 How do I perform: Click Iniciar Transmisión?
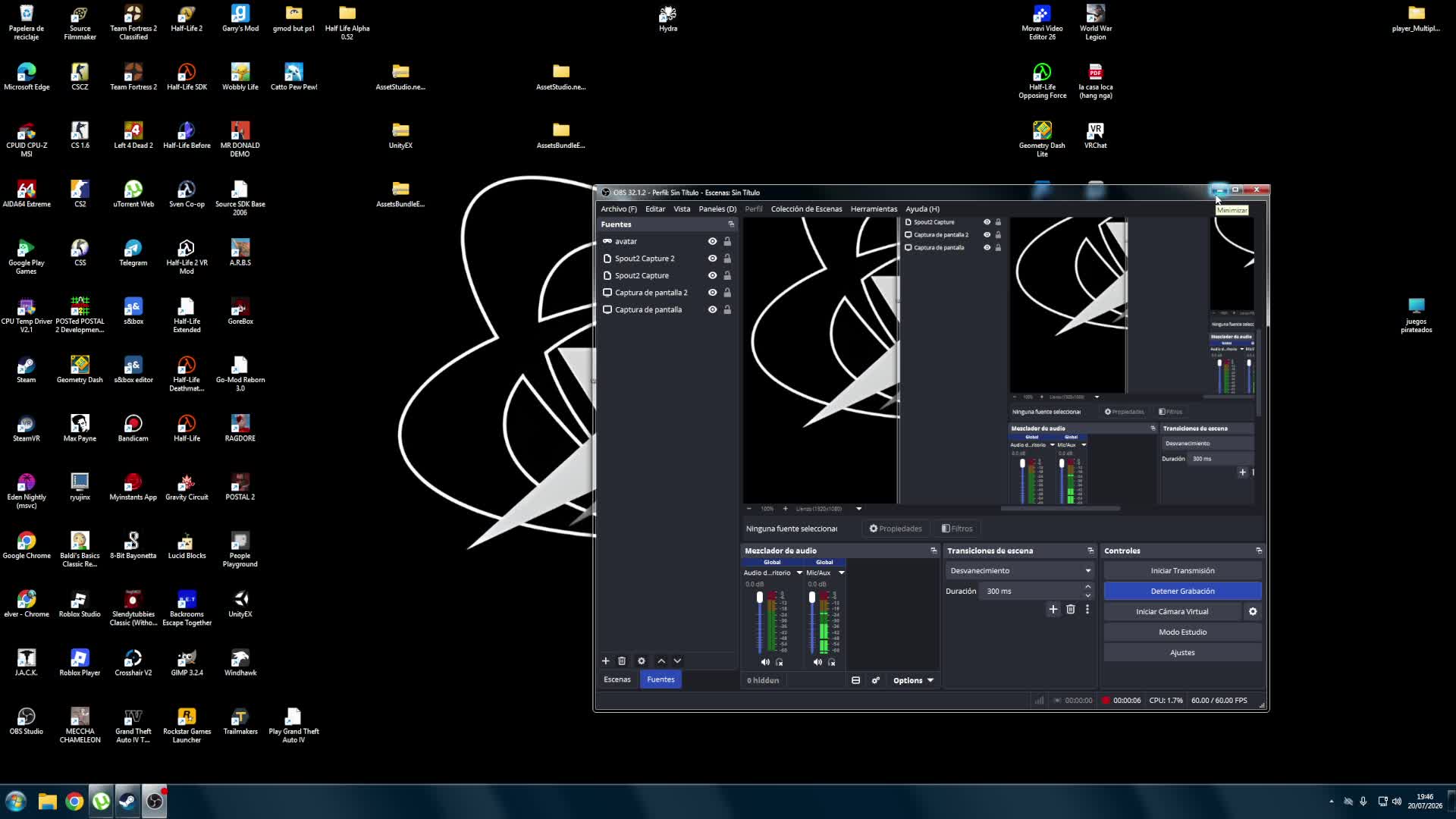tap(1182, 570)
